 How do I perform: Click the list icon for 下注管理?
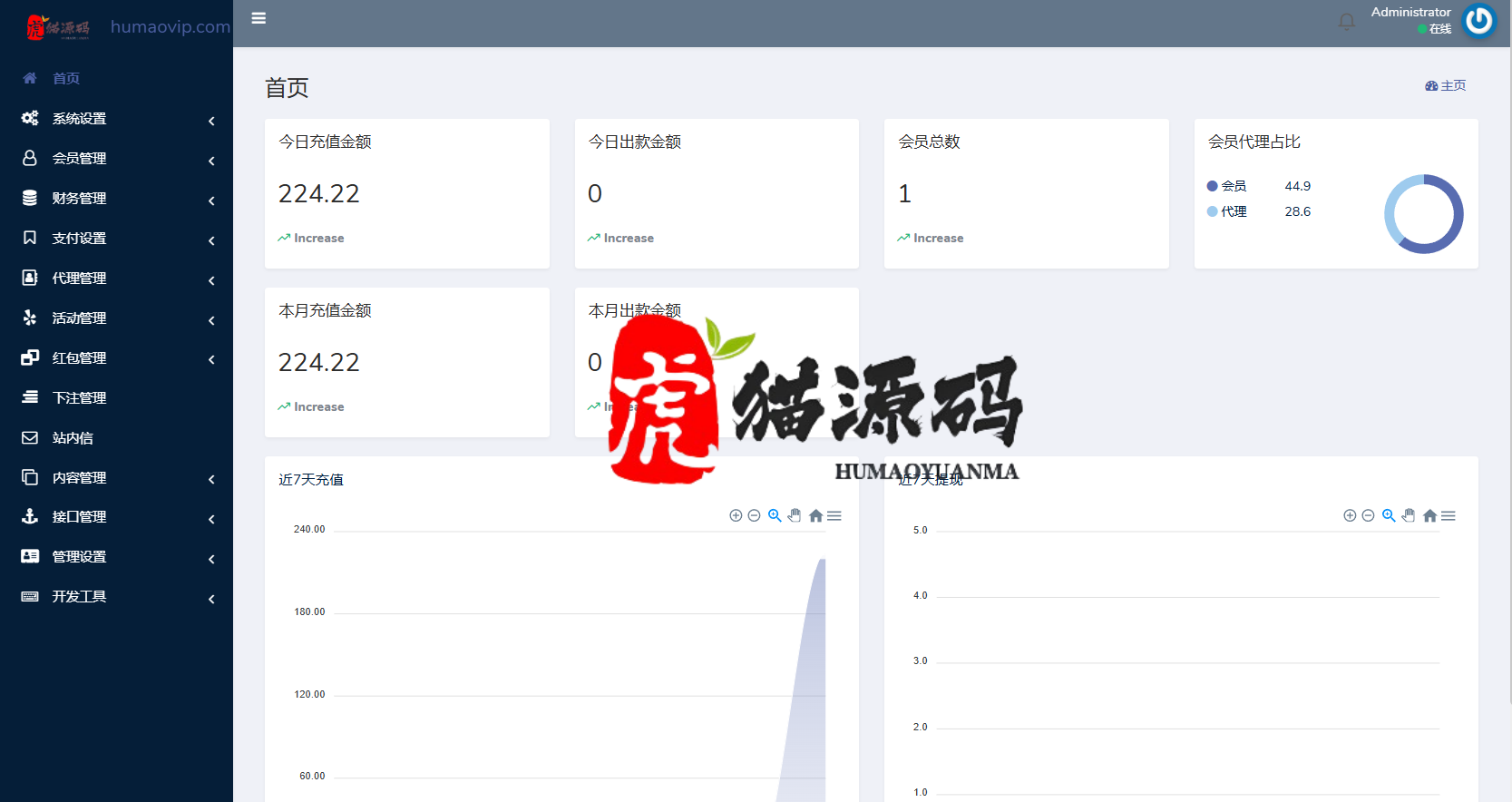pyautogui.click(x=30, y=397)
